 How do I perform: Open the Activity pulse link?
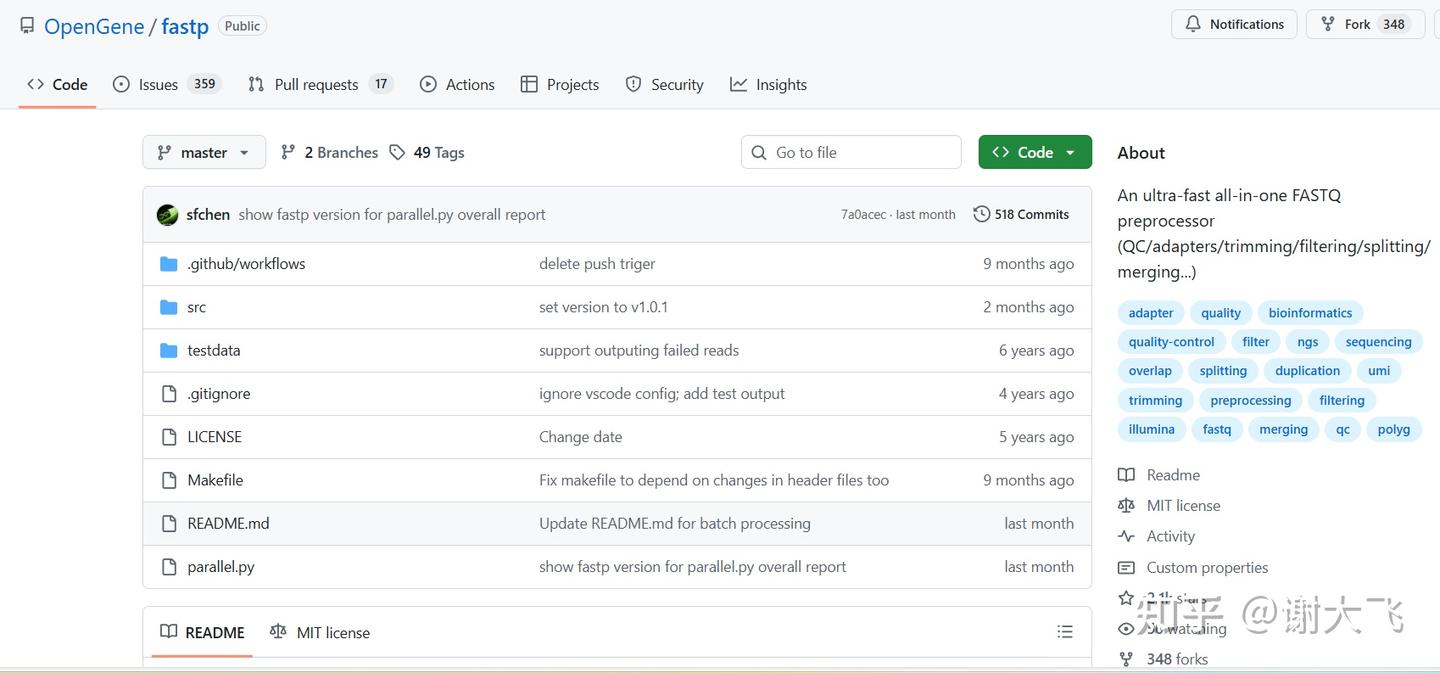tap(1170, 536)
